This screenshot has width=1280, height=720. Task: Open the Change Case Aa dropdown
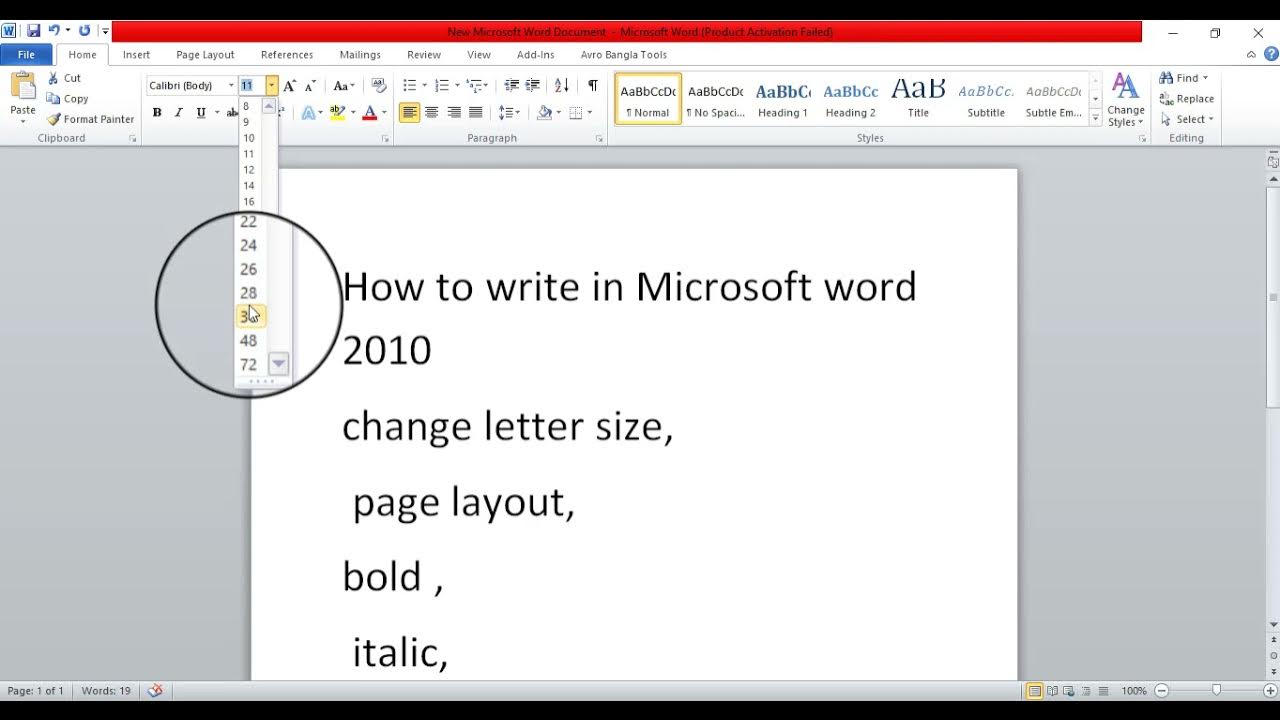pos(344,86)
